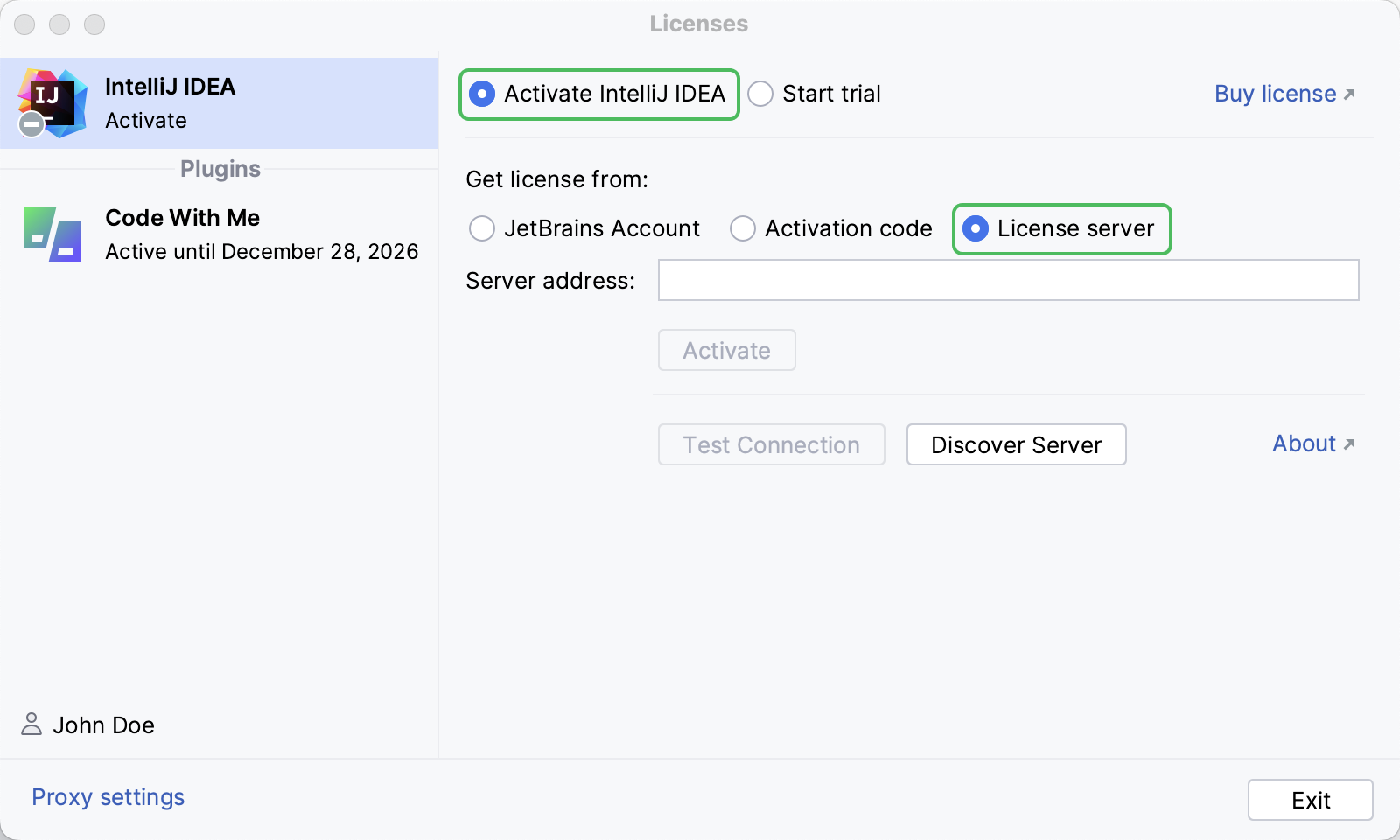Click the Test Connection button
1400x840 pixels.
pyautogui.click(x=771, y=444)
